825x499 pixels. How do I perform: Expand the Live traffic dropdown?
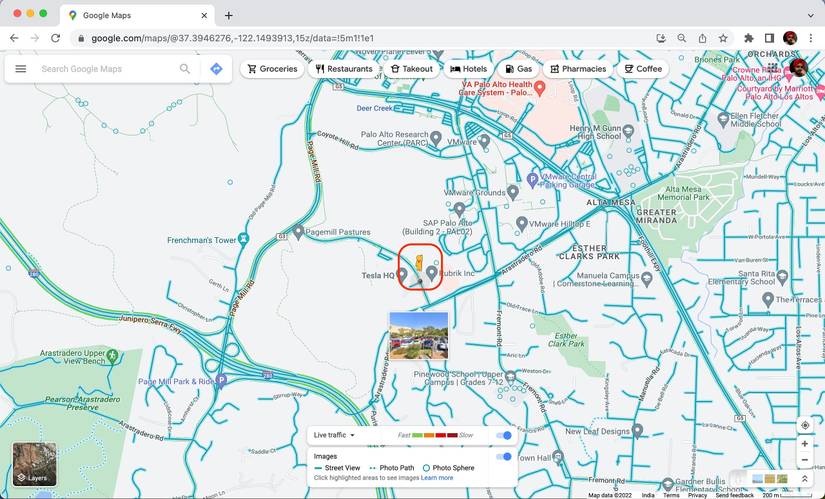click(334, 435)
